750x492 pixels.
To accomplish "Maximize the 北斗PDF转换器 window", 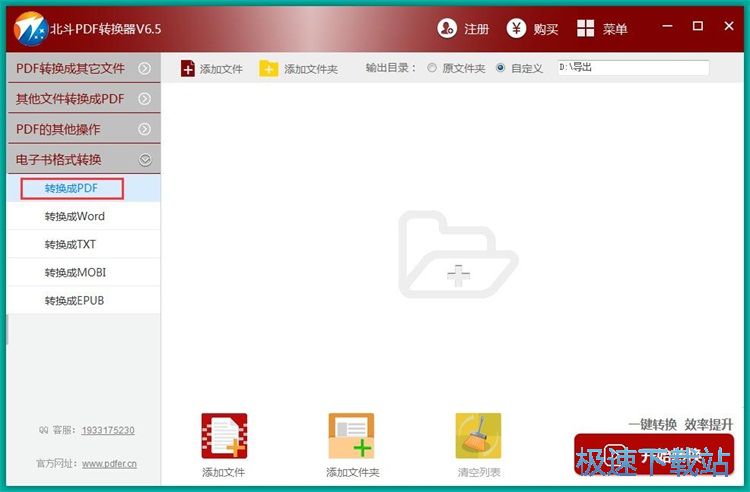I will click(698, 26).
